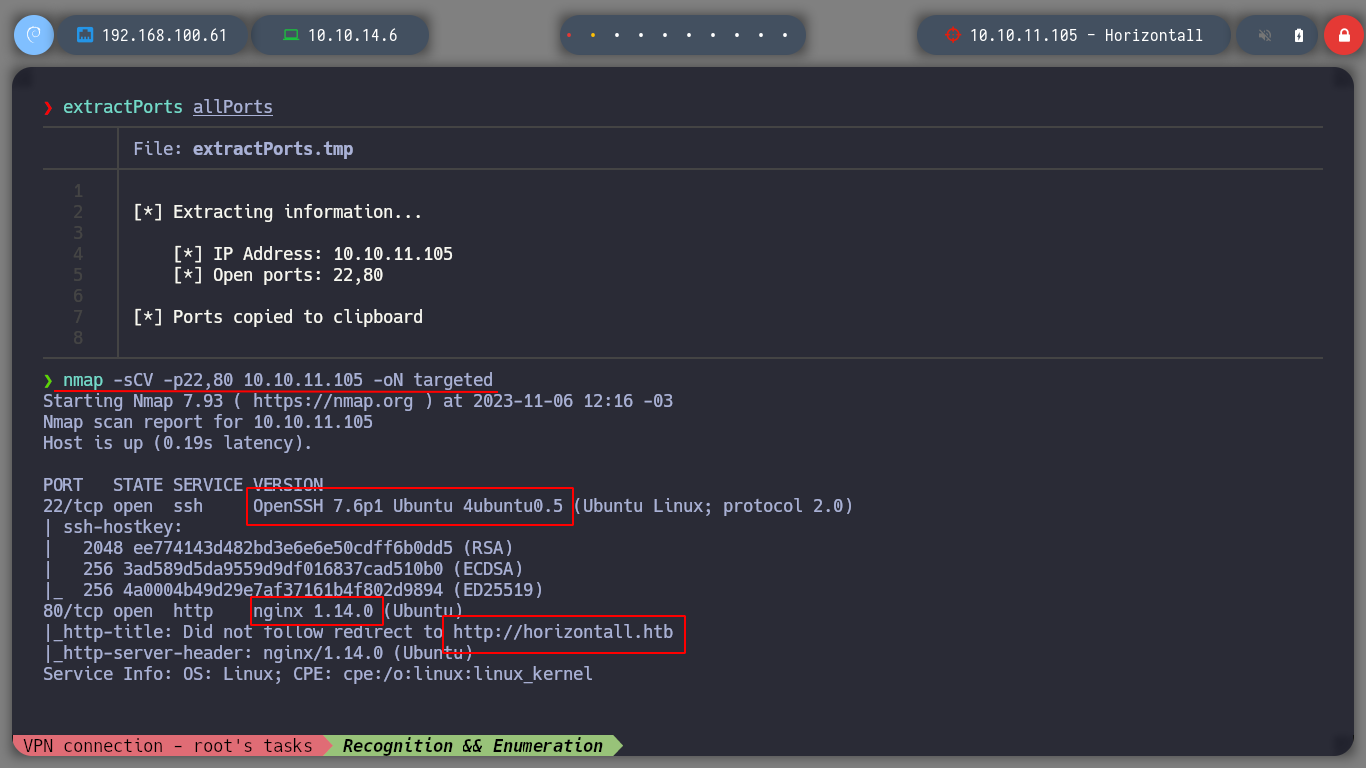Click the 'File: extractPorts.tmp' header
1366x768 pixels.
point(243,149)
